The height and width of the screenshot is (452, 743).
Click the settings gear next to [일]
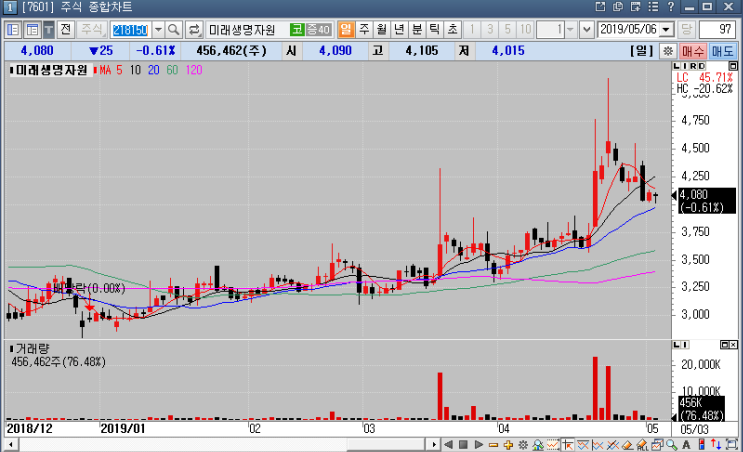668,51
